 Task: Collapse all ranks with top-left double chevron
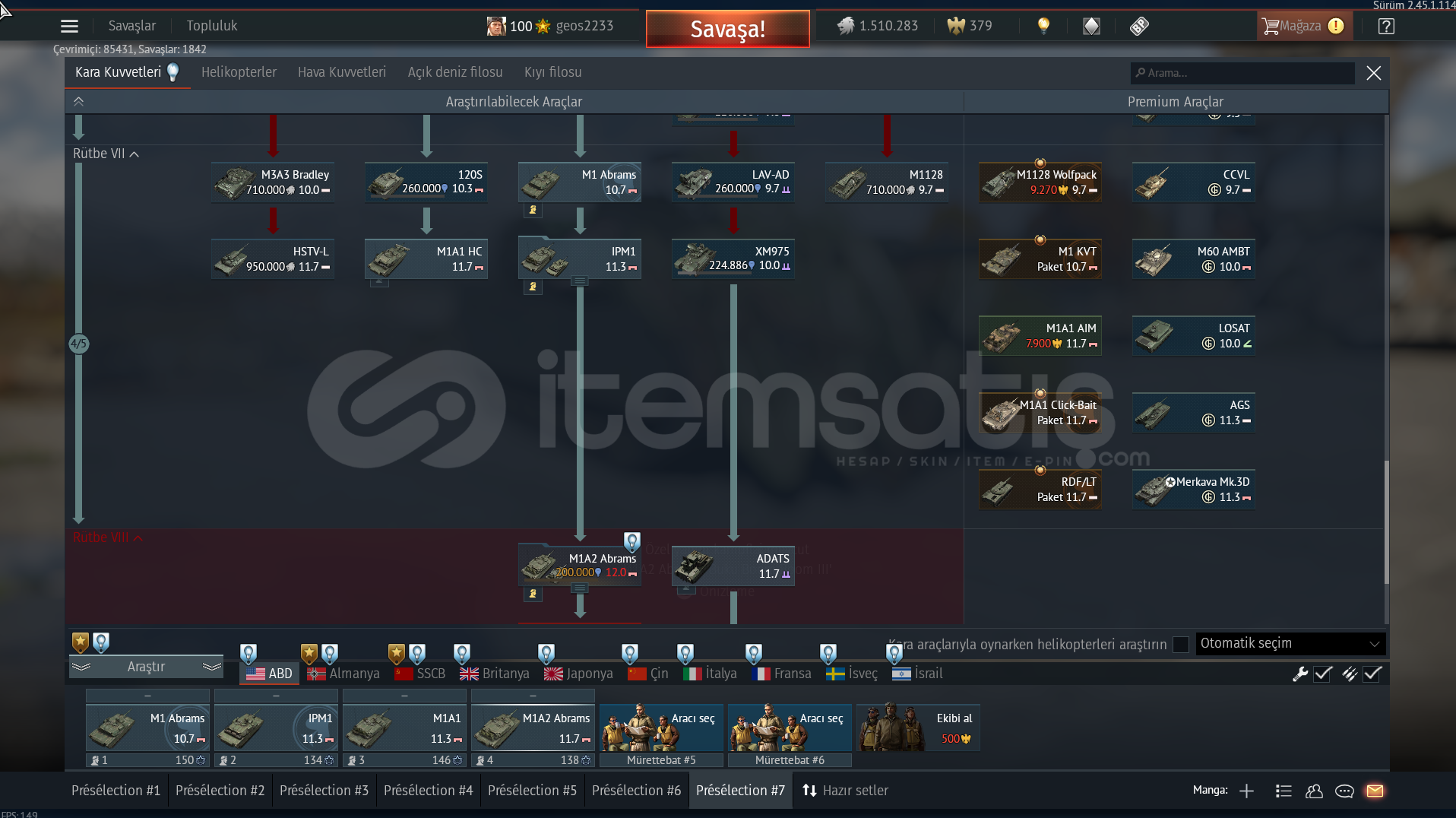coord(78,101)
